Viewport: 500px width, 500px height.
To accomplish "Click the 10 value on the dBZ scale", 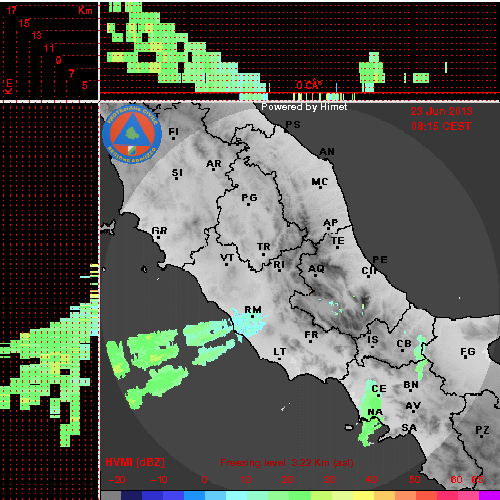I will 246,480.
